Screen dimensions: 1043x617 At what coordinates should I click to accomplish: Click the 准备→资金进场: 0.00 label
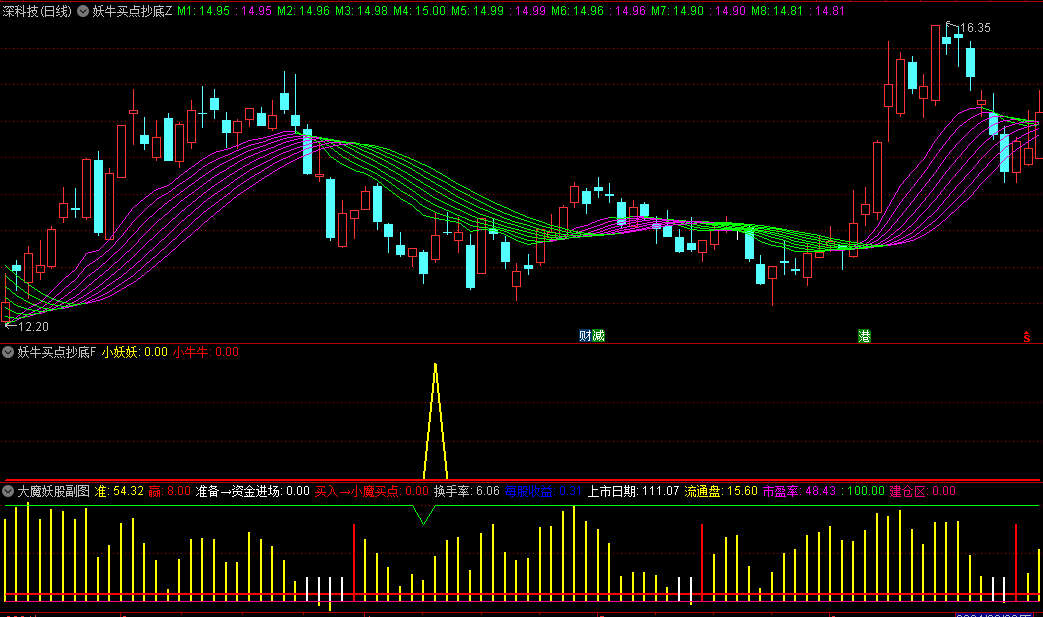(252, 491)
